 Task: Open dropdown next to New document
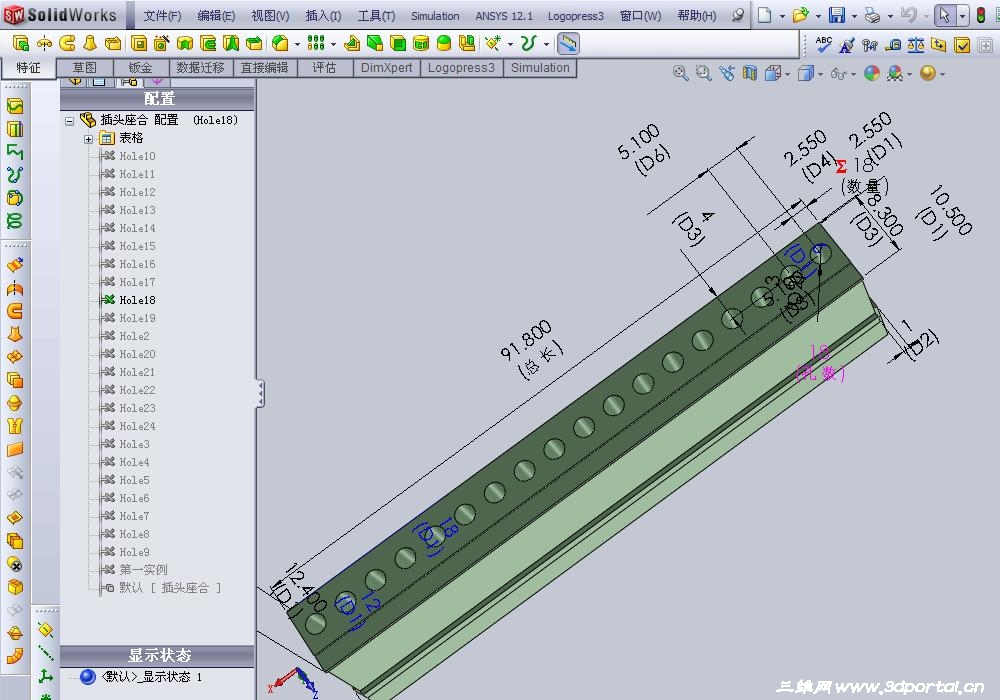[x=782, y=16]
